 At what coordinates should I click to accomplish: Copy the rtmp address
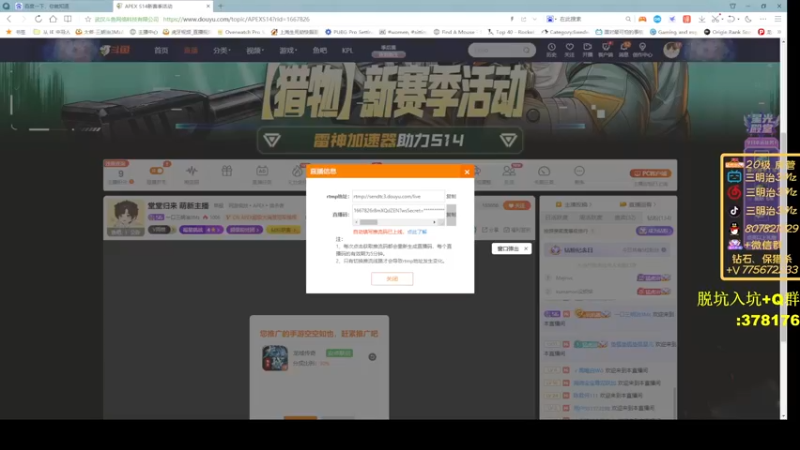(x=451, y=196)
